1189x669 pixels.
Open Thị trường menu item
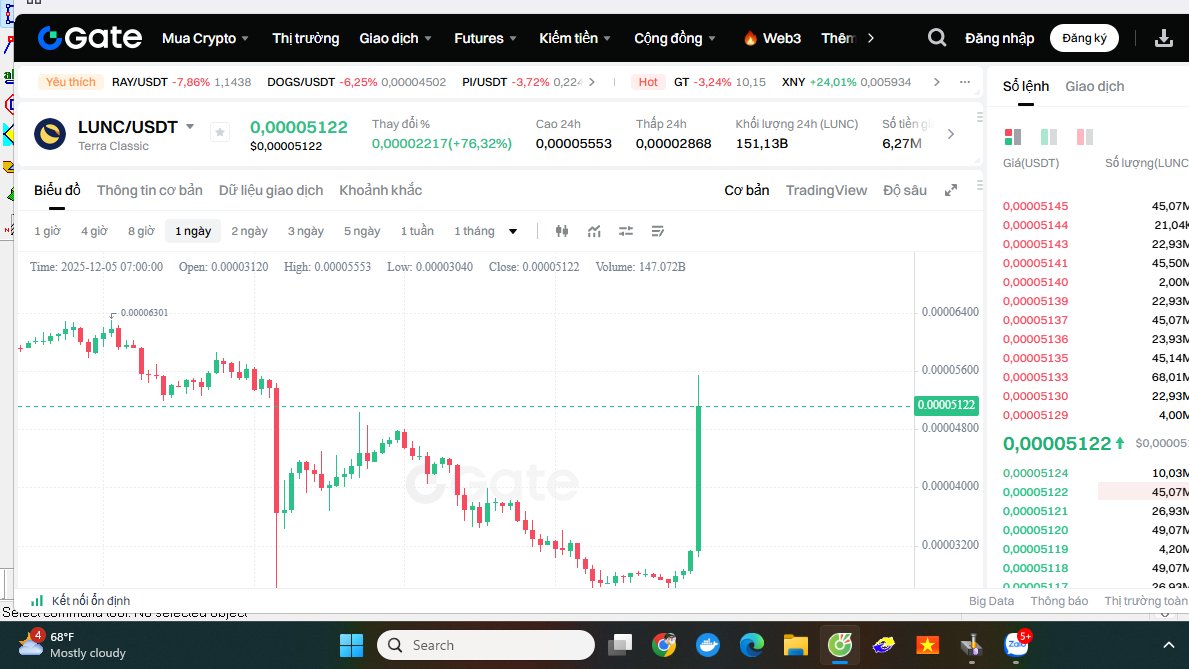(306, 38)
